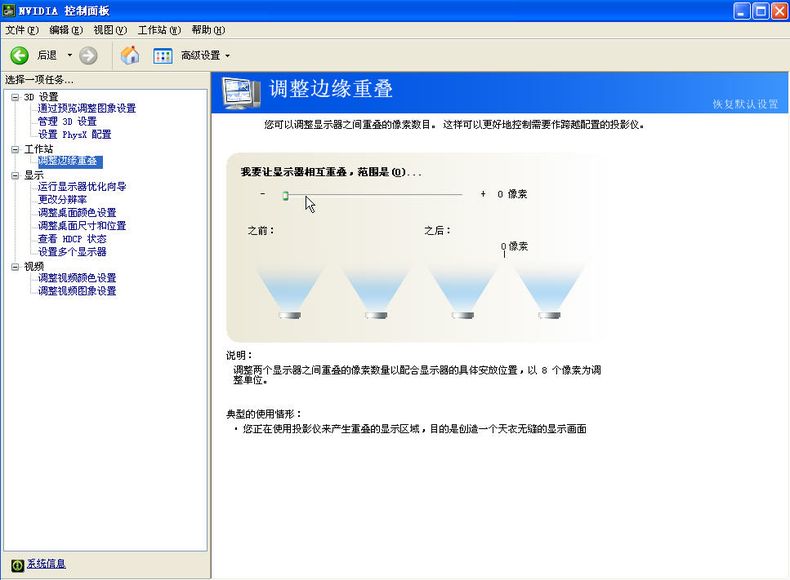Image resolution: width=790 pixels, height=580 pixels.
Task: Click the 显示 category label
Action: point(34,175)
